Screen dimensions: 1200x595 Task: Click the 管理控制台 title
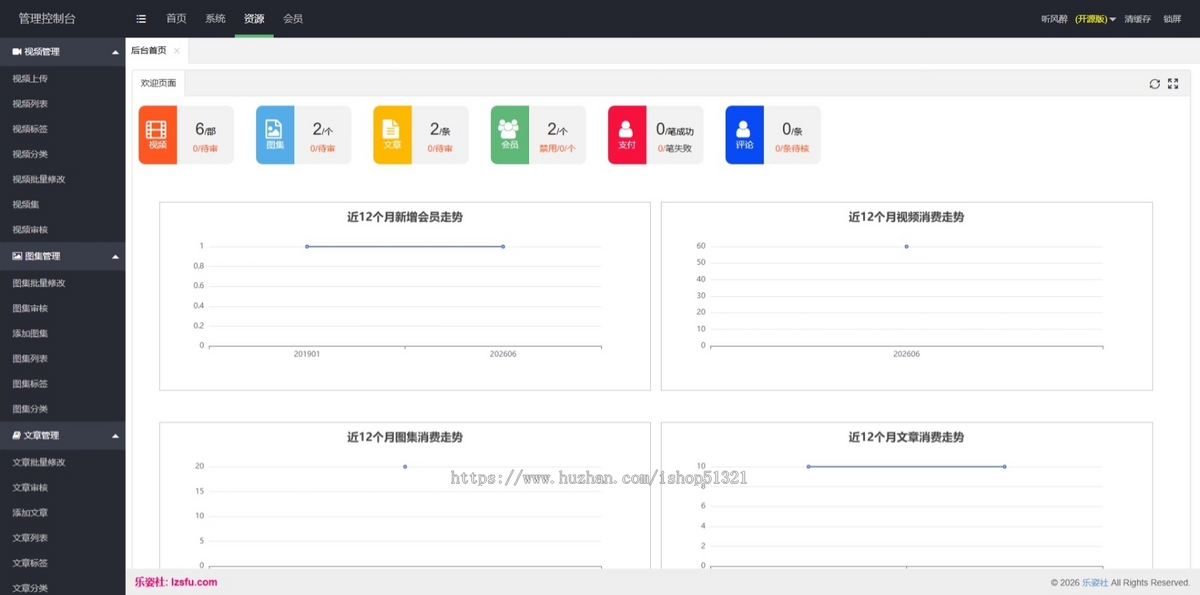(47, 19)
